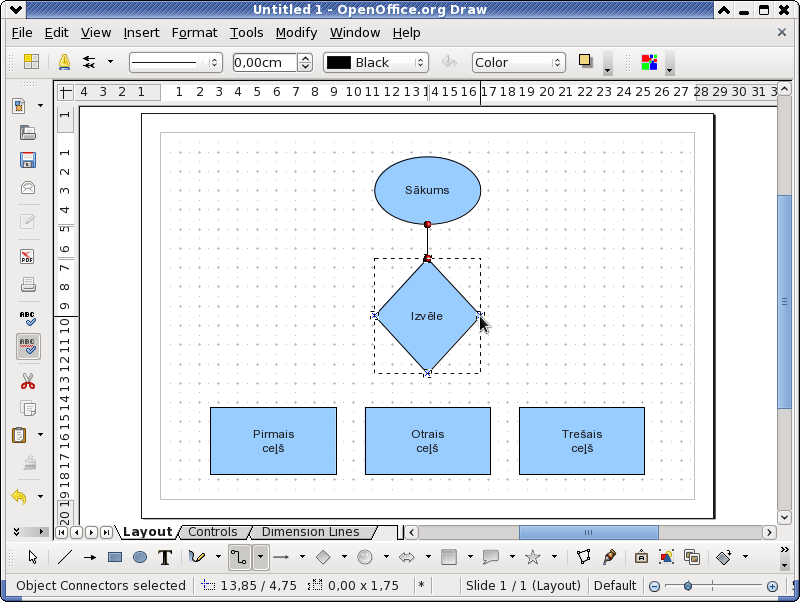Select the Symbol Shapes smiley tool
Screen dimensions: 800x602
(x=365, y=557)
